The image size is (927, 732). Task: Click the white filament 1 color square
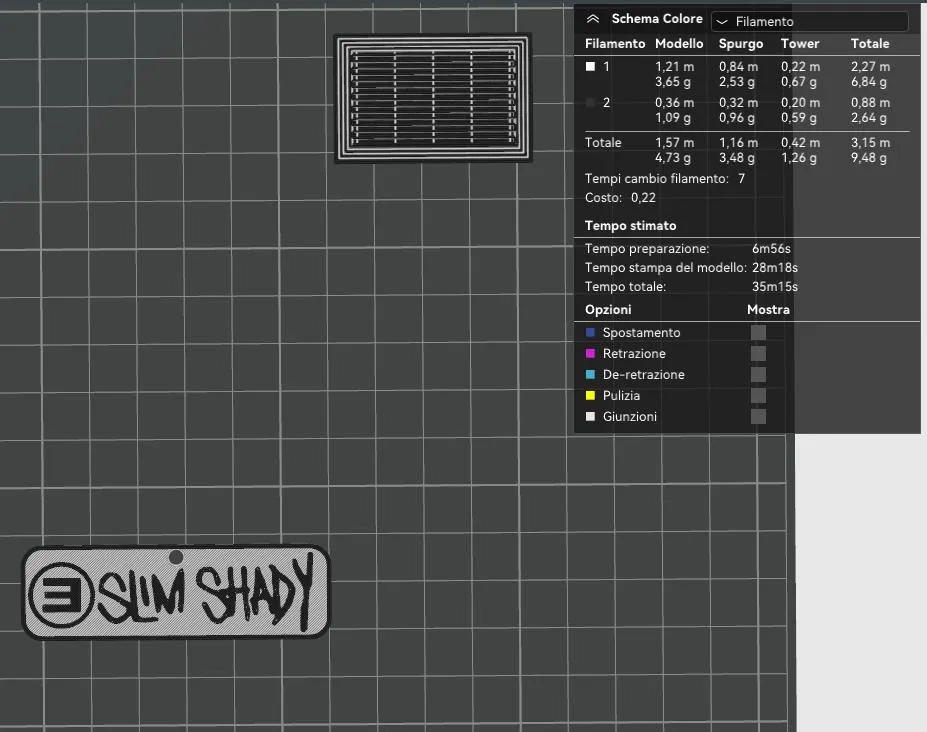(x=590, y=66)
